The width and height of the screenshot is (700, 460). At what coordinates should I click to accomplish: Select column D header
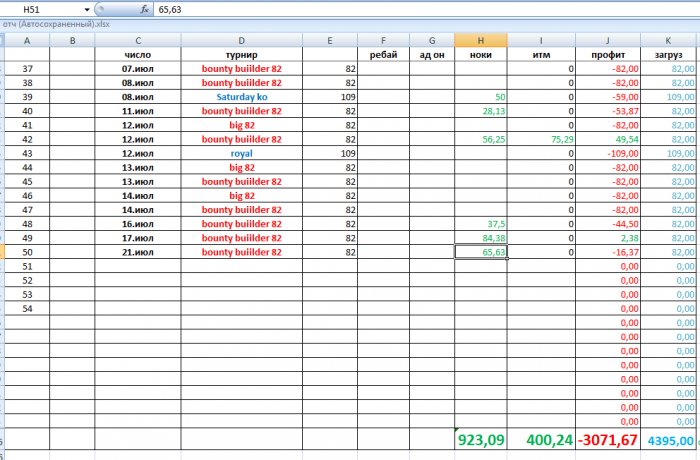242,41
